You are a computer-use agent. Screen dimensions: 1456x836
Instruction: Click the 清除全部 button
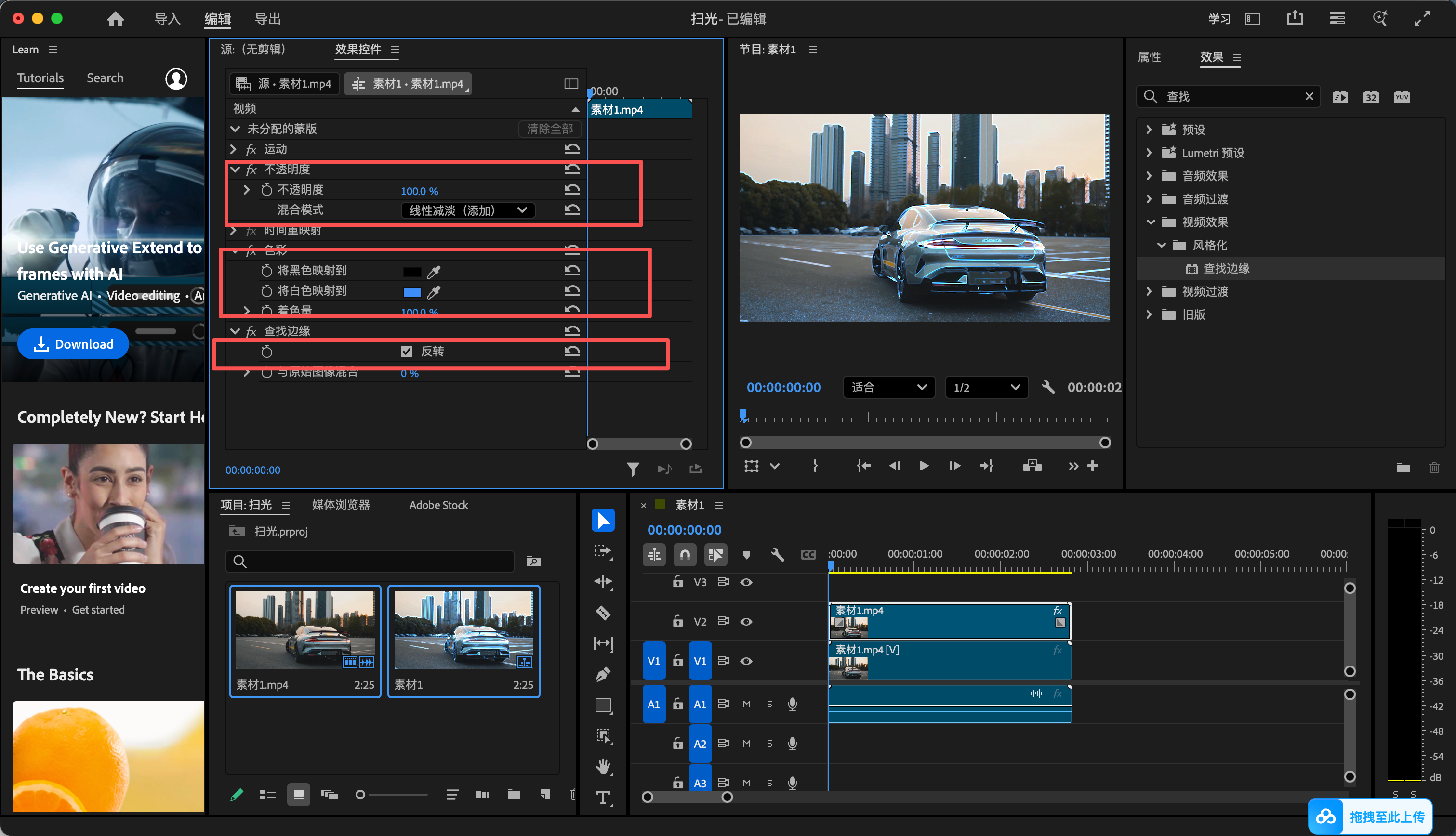point(550,129)
